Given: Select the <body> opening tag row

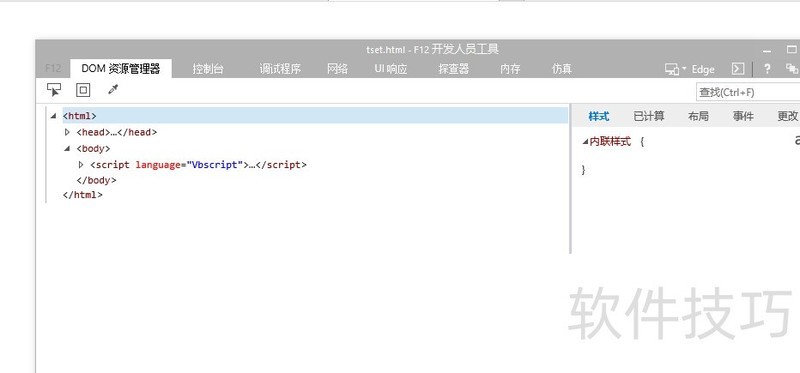Looking at the screenshot, I should pos(93,148).
